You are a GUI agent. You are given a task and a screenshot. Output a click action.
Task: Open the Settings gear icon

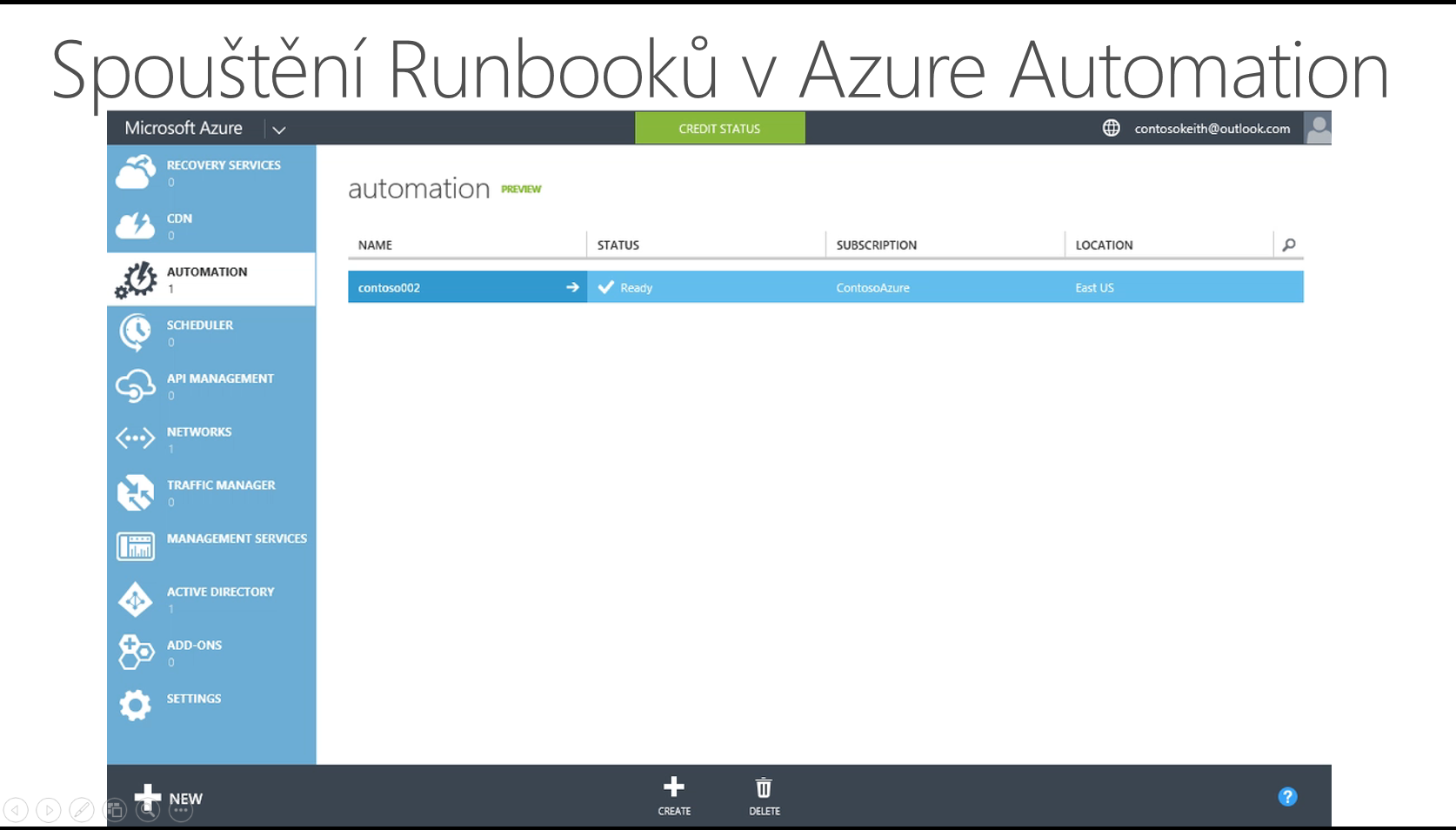click(135, 705)
